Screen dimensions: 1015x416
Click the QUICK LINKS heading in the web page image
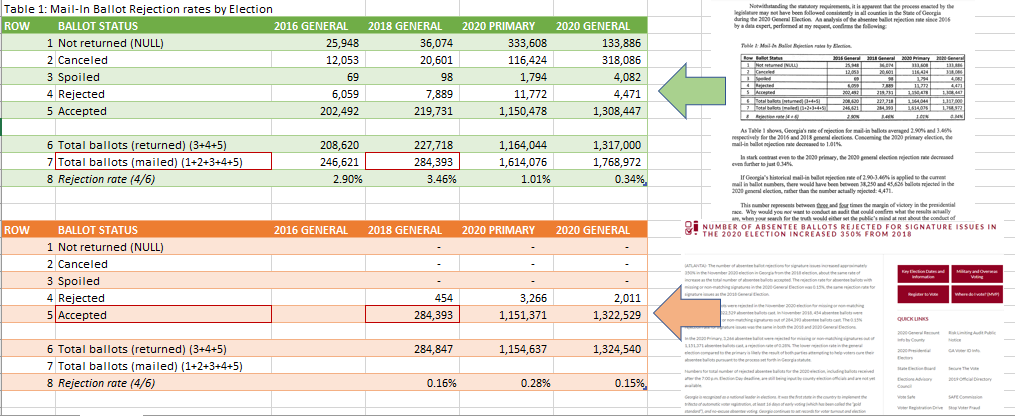(913, 319)
